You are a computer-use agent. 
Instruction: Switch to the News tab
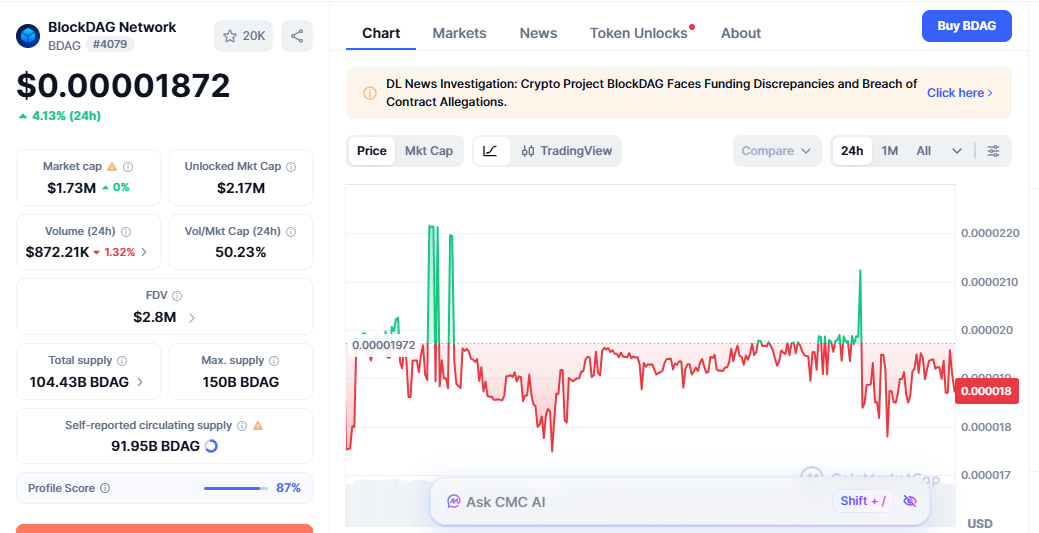click(538, 33)
